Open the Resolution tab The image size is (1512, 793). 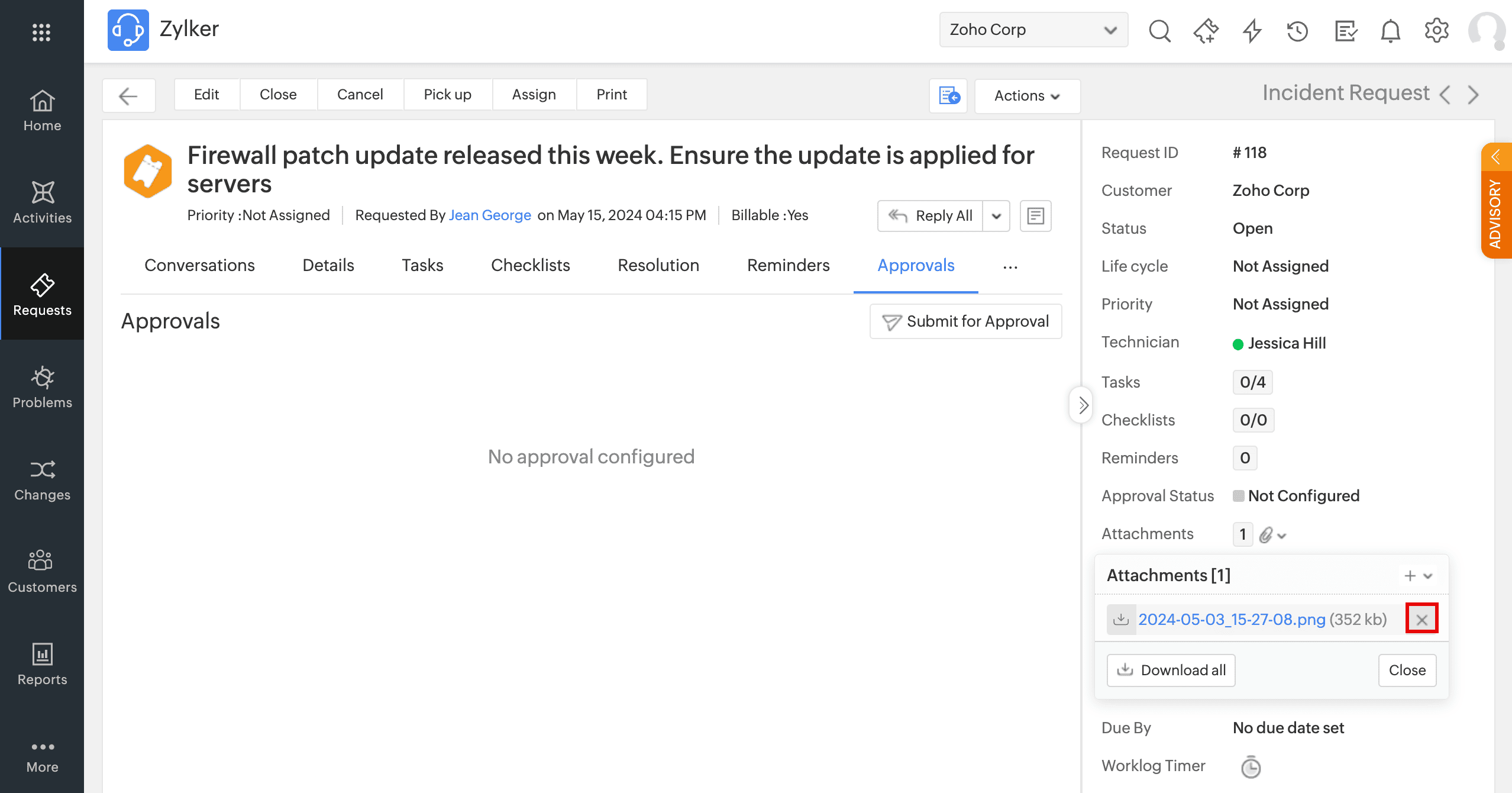coord(658,266)
